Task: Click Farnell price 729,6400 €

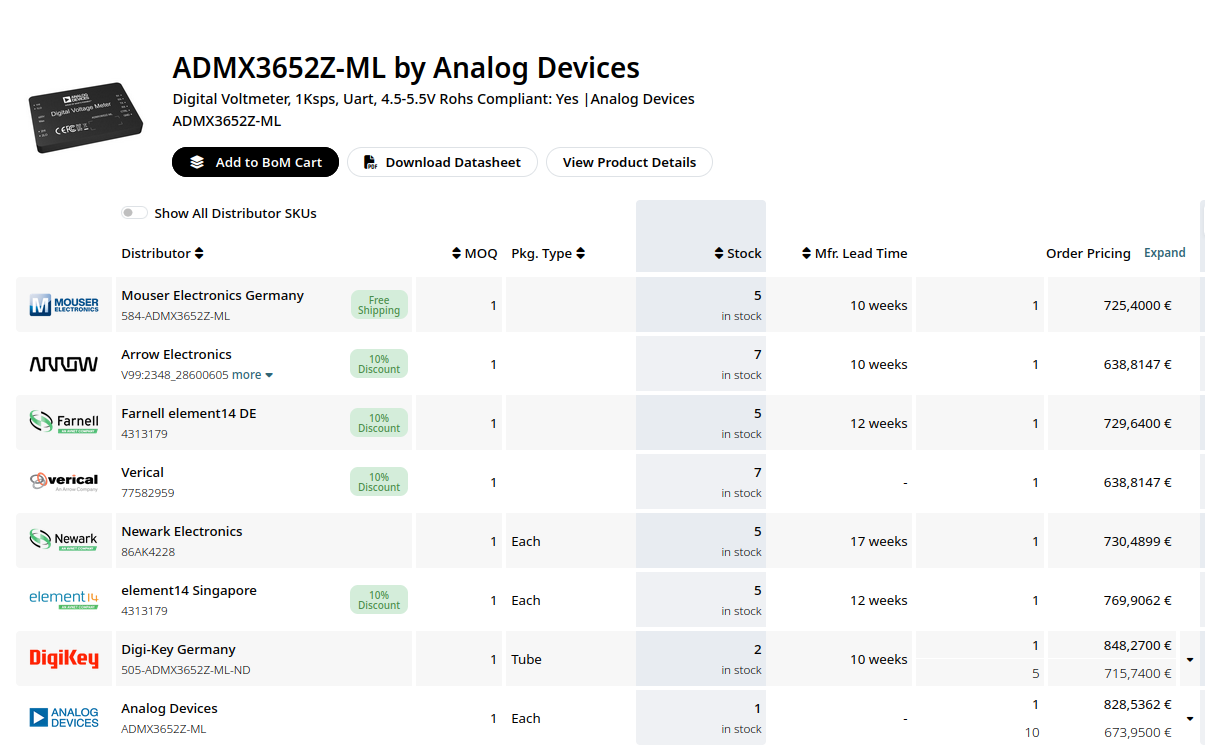Action: [x=1137, y=423]
